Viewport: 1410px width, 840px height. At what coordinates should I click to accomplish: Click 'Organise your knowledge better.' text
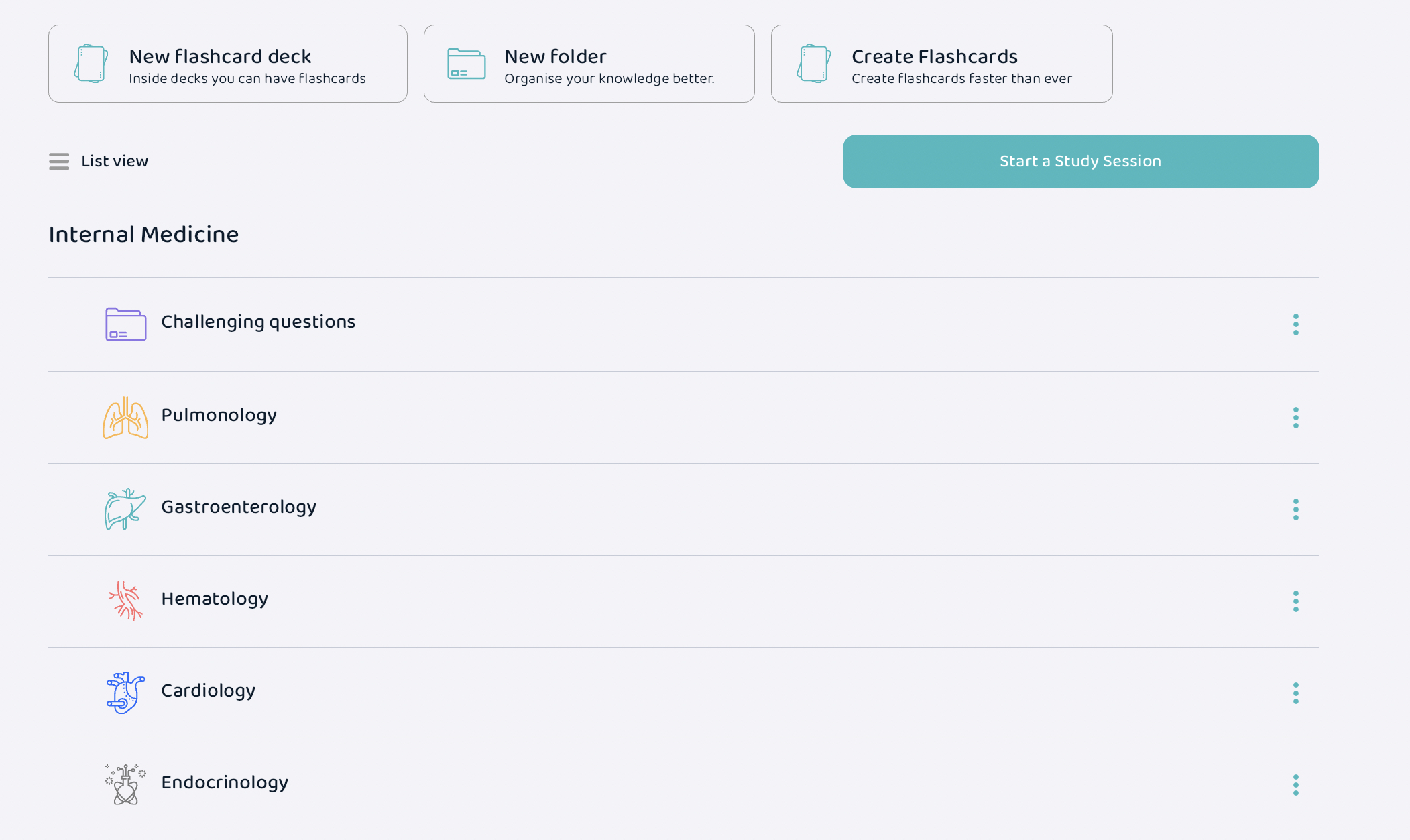coord(609,79)
